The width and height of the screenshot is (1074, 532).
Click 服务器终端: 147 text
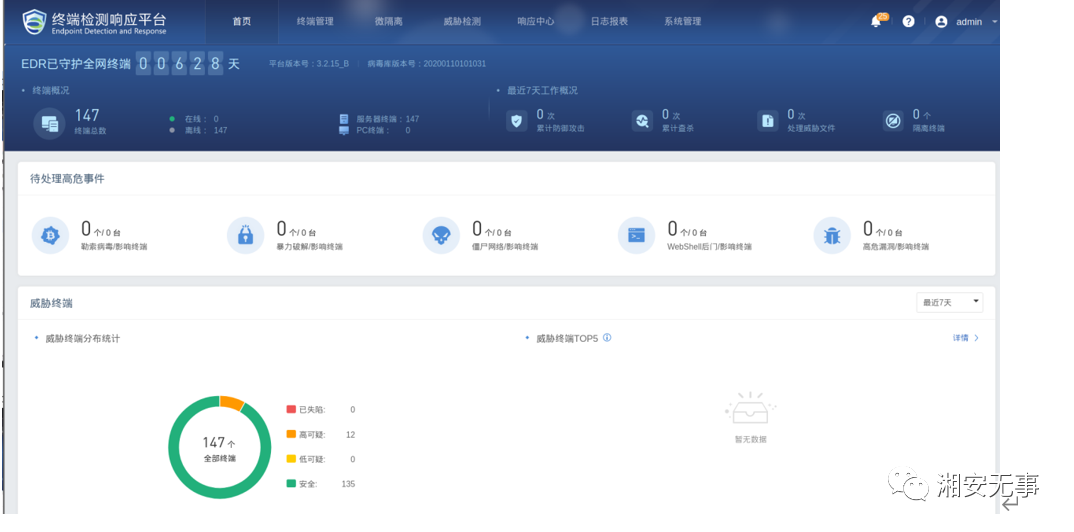(x=388, y=119)
